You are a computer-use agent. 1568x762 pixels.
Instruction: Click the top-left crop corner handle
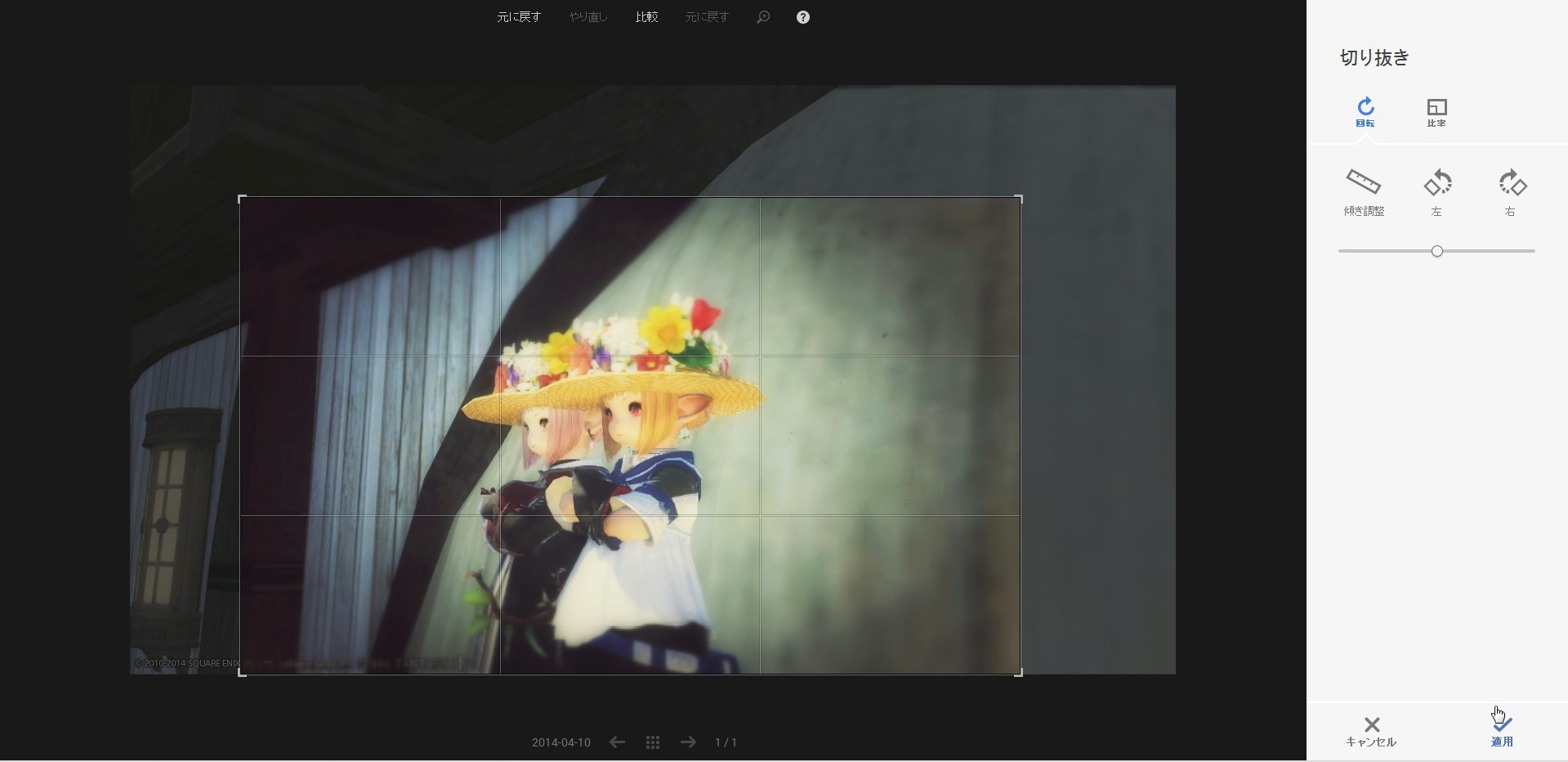242,199
